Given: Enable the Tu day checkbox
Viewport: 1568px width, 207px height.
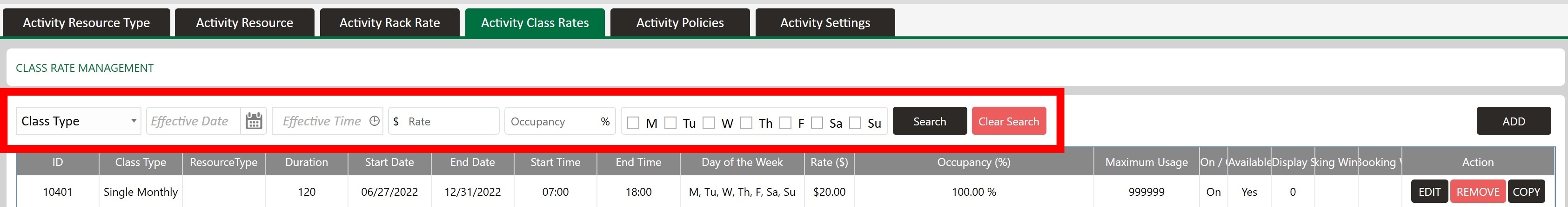Looking at the screenshot, I should point(671,123).
